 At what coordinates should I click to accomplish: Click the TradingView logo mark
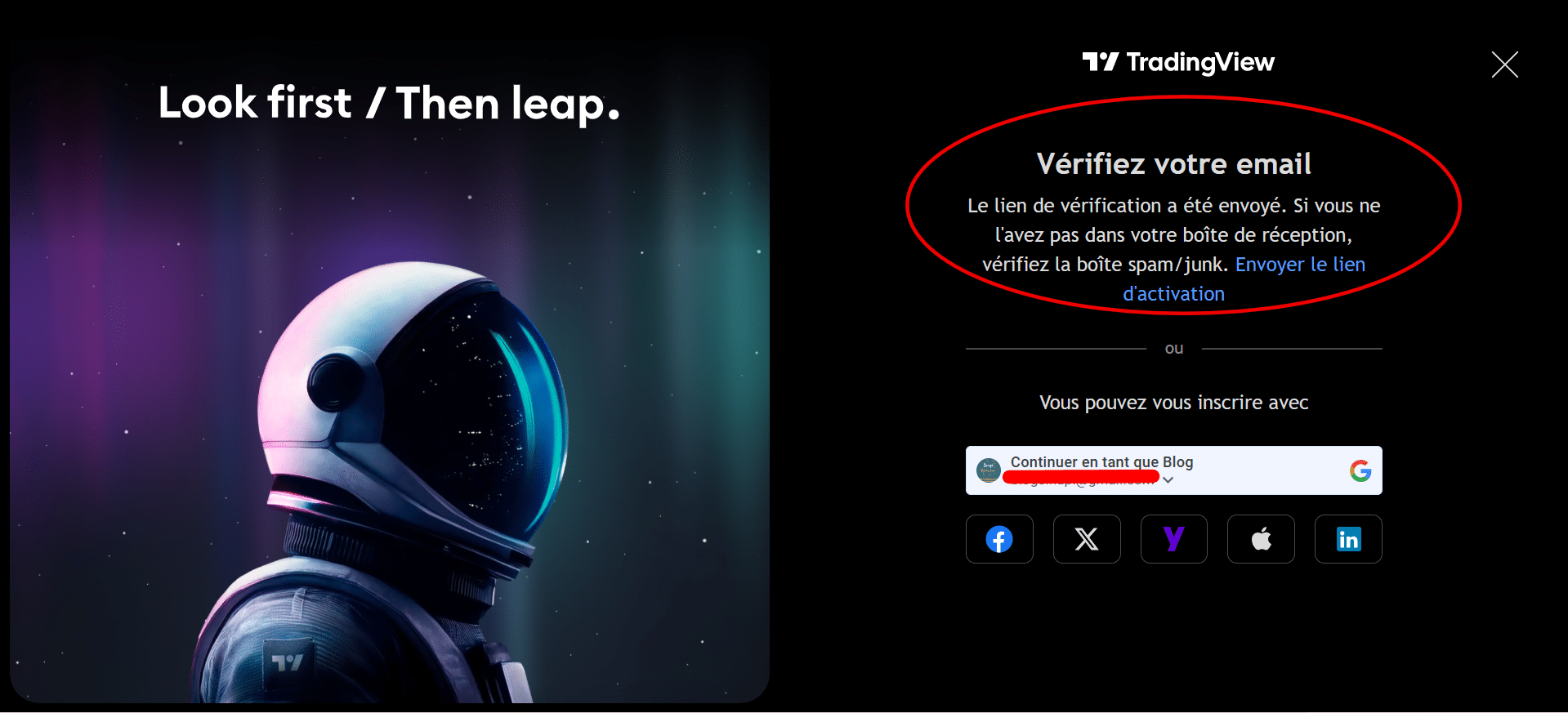tap(1100, 62)
